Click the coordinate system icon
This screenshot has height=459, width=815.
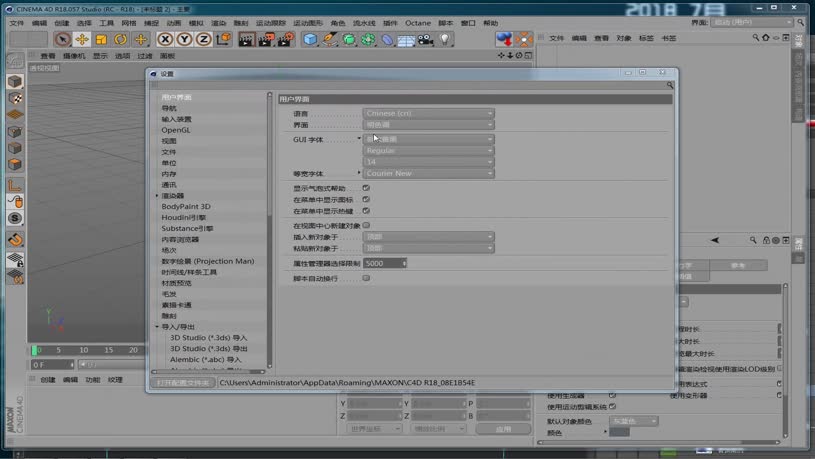(224, 39)
